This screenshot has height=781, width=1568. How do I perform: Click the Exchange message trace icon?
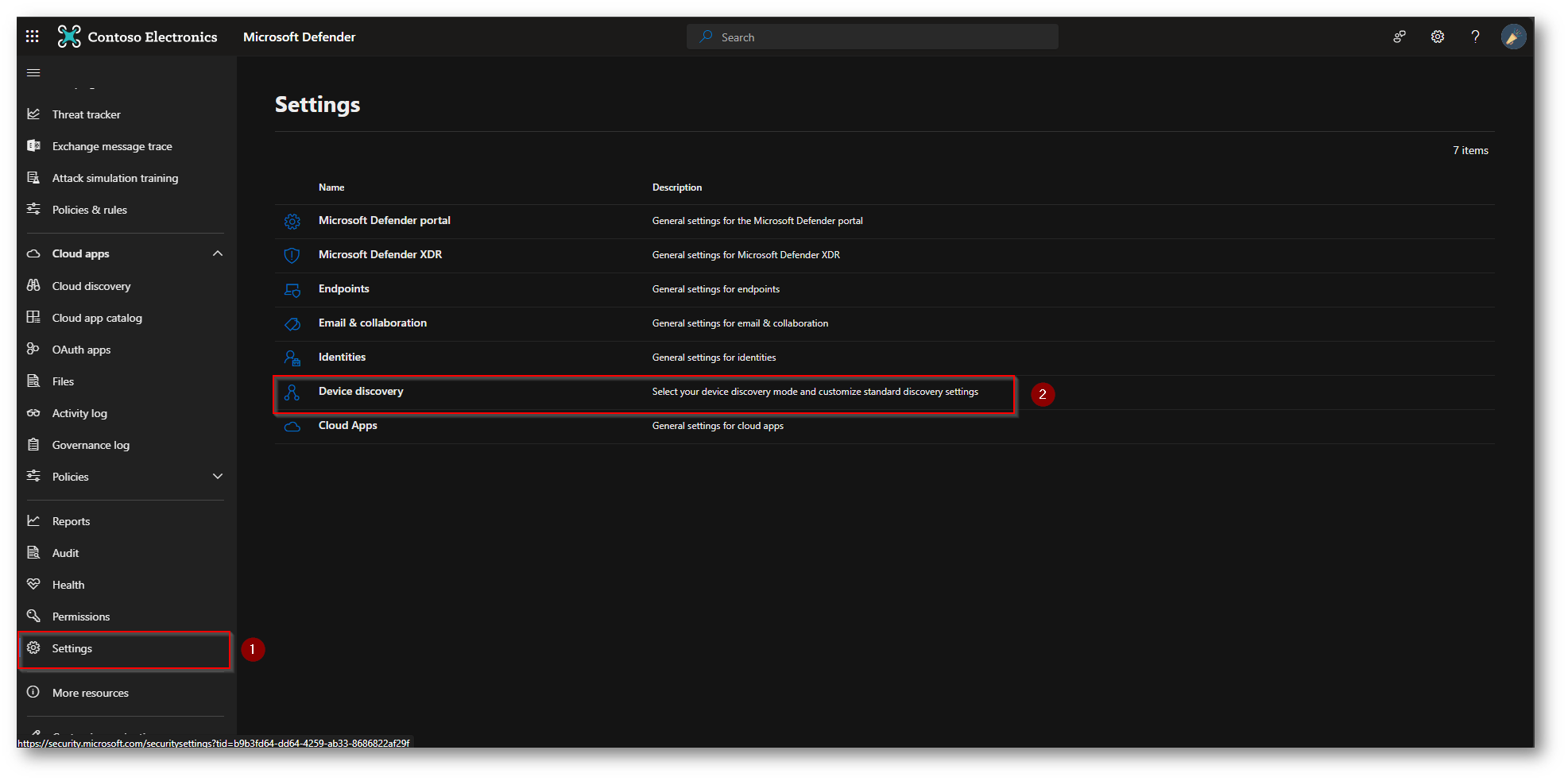[33, 146]
